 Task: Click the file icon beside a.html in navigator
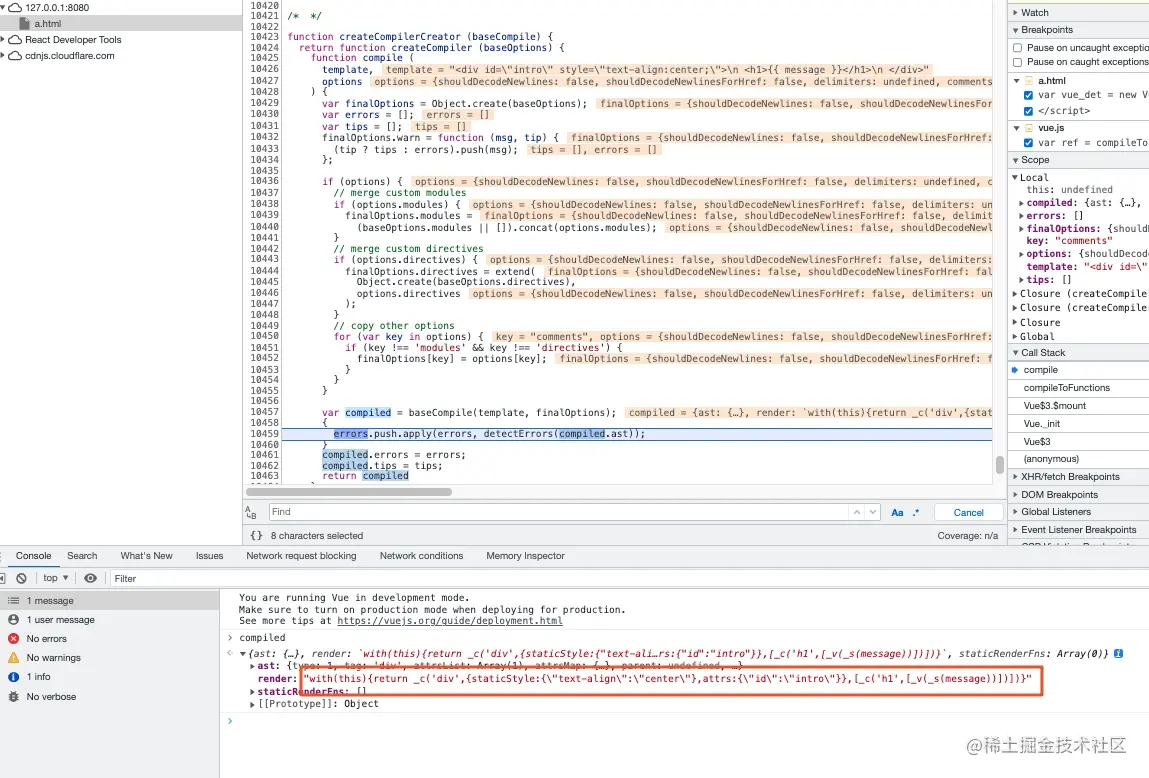pyautogui.click(x=24, y=23)
